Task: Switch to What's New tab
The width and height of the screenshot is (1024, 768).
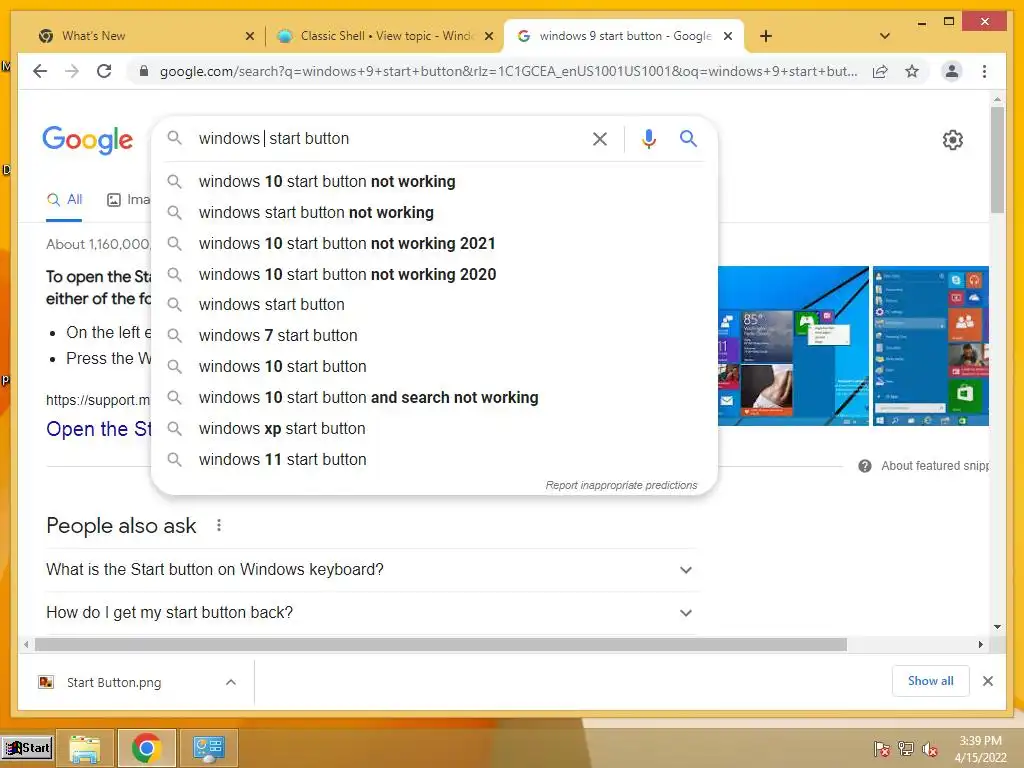Action: [146, 36]
